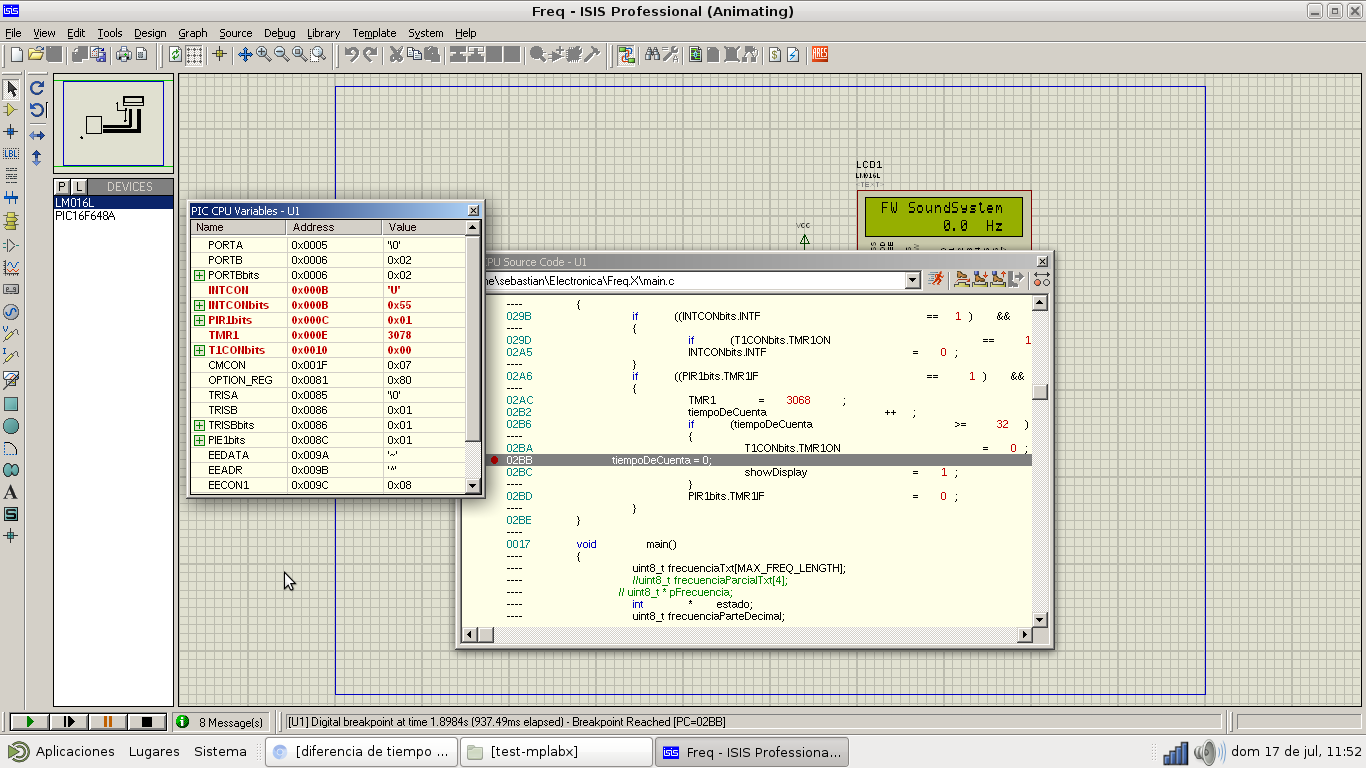1366x768 pixels.
Task: Click the Address column header
Action: coord(334,227)
